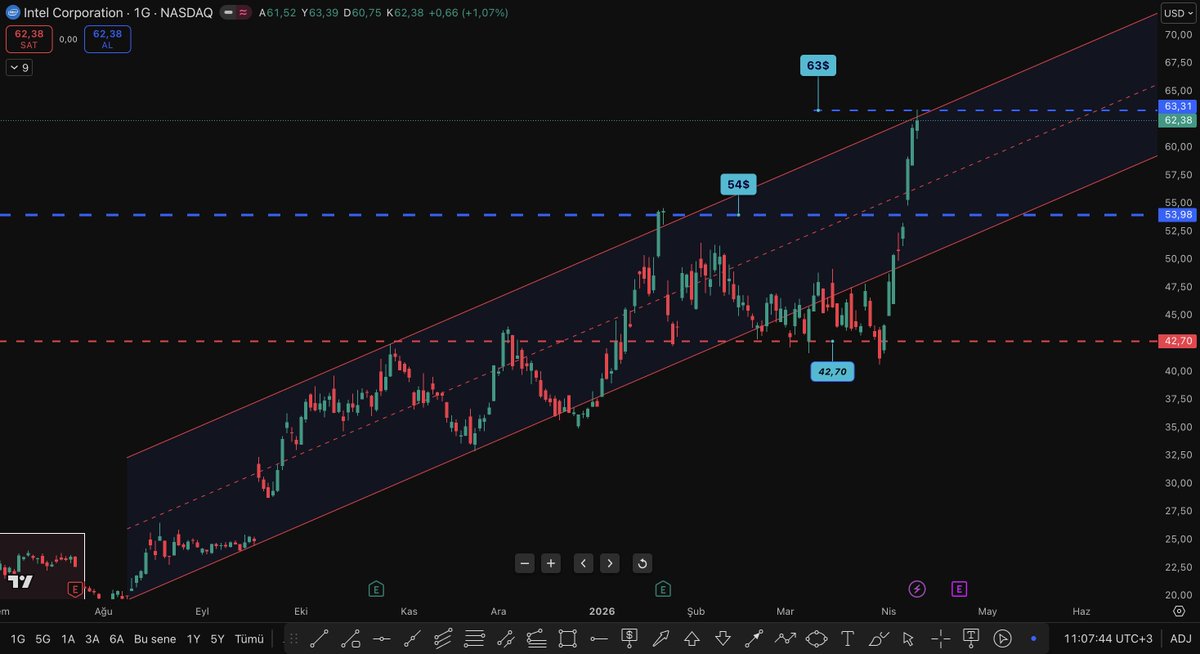1200x654 pixels.
Task: Select the arrow cursor pointer
Action: pos(909,638)
